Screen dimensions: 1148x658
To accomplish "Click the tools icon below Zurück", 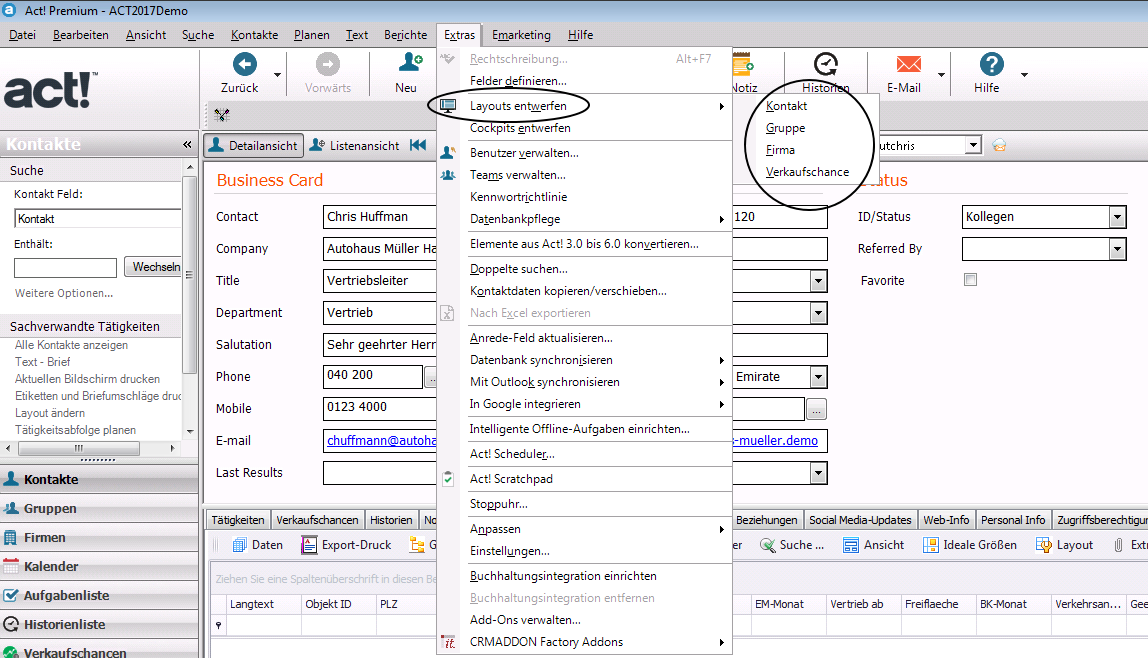I will pos(222,115).
